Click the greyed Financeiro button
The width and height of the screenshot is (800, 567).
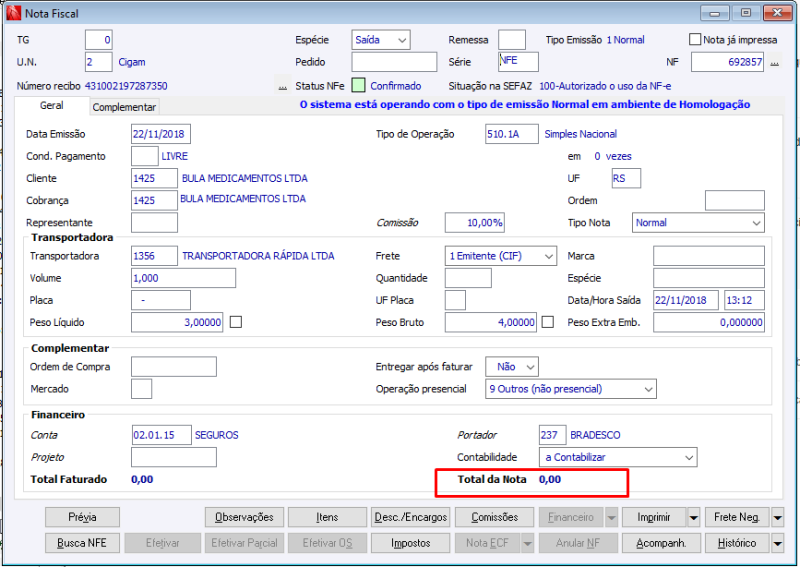tap(571, 517)
